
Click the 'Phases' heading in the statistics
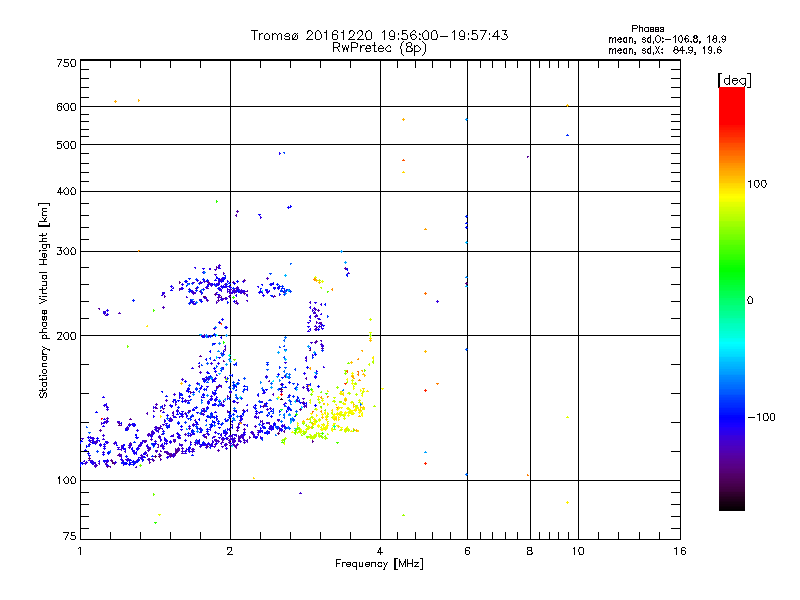(647, 29)
